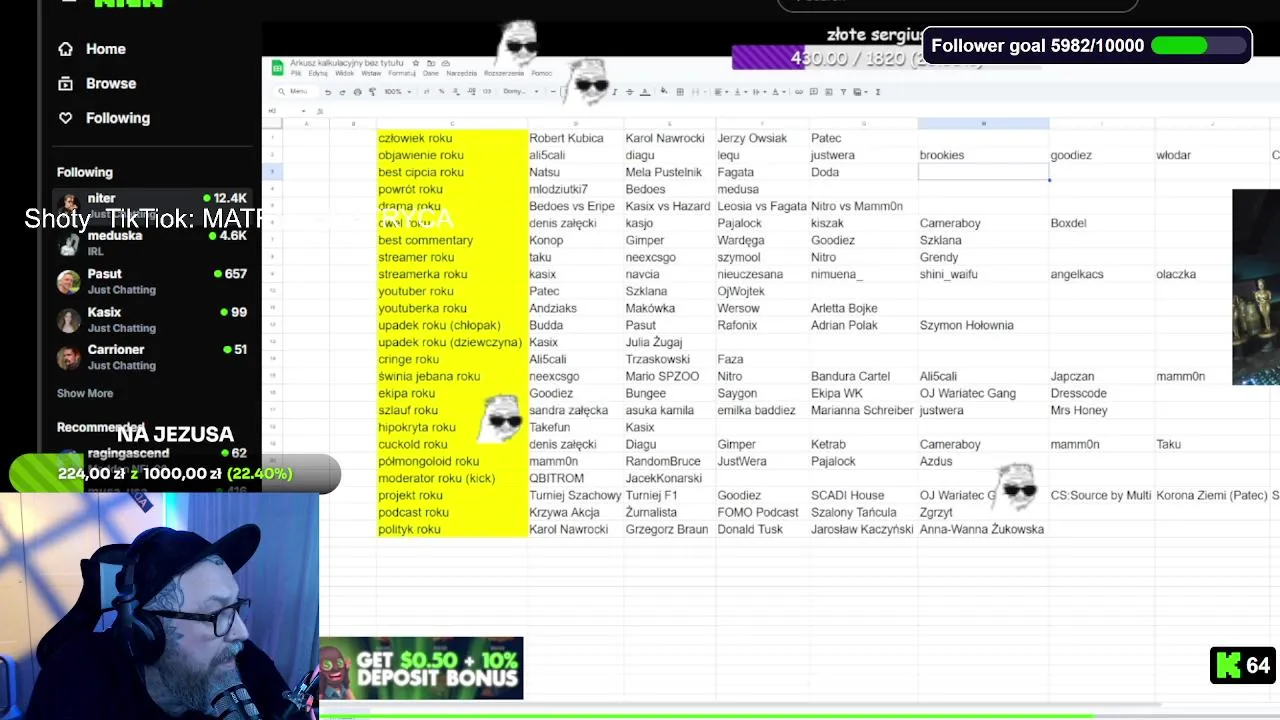Redo the last spreadsheet action
The height and width of the screenshot is (720, 1280).
pos(342,92)
